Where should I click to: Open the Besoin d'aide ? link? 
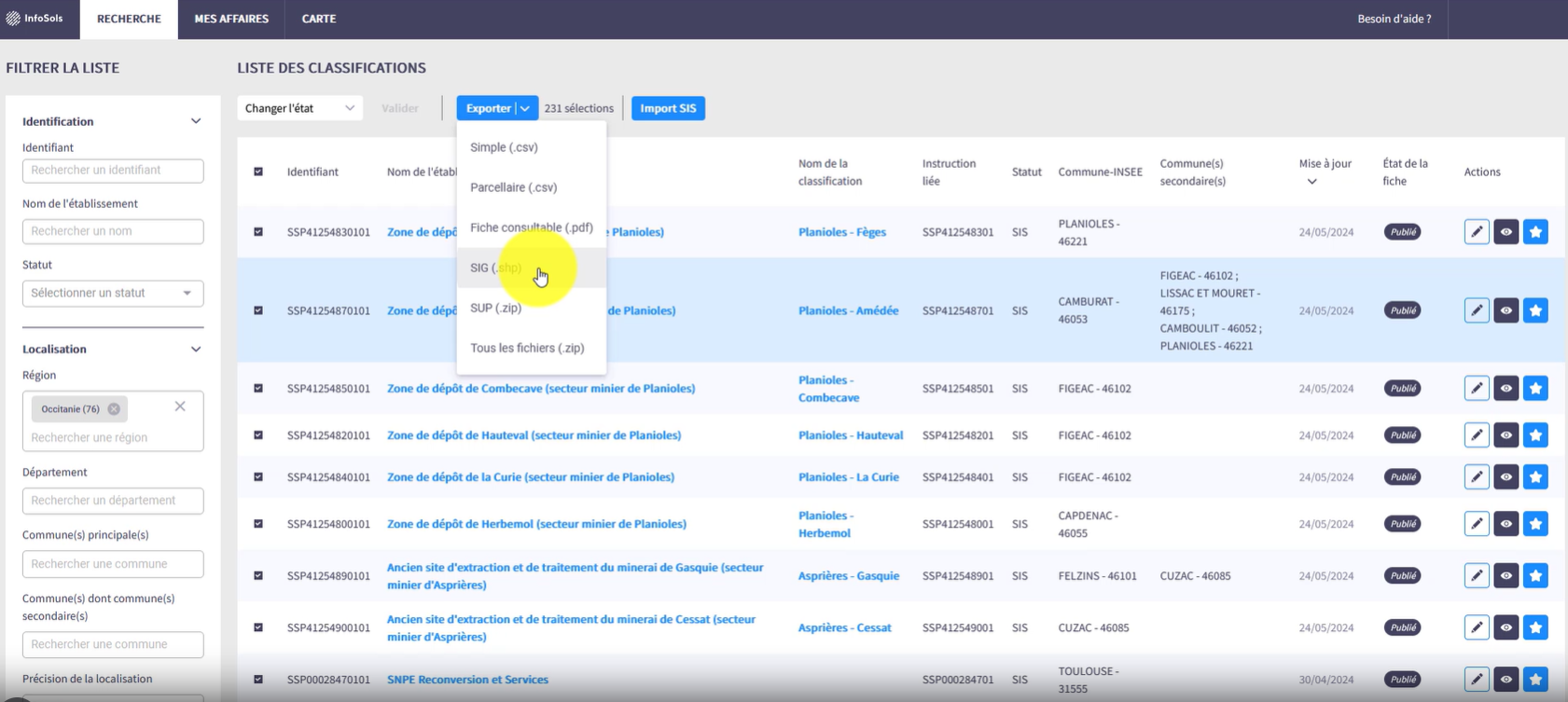[x=1394, y=19]
